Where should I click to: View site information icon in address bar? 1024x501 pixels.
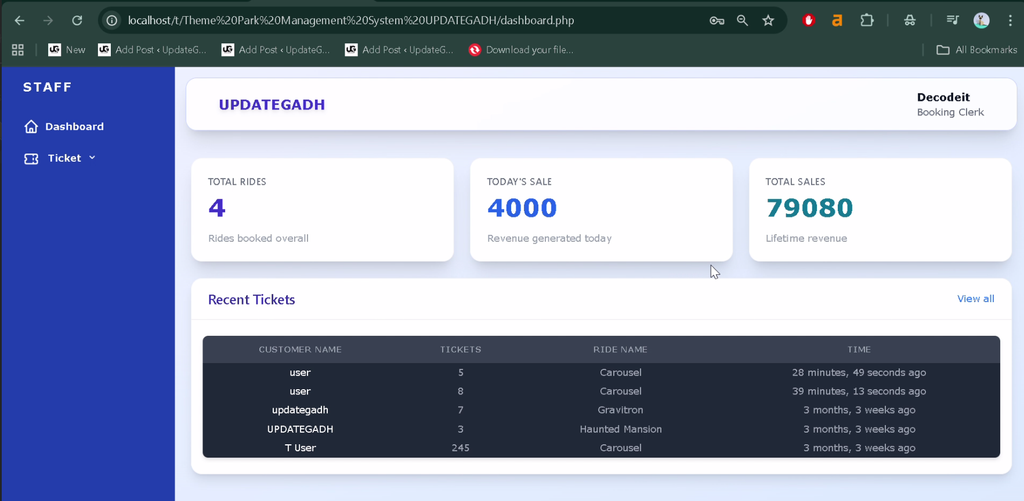[112, 21]
